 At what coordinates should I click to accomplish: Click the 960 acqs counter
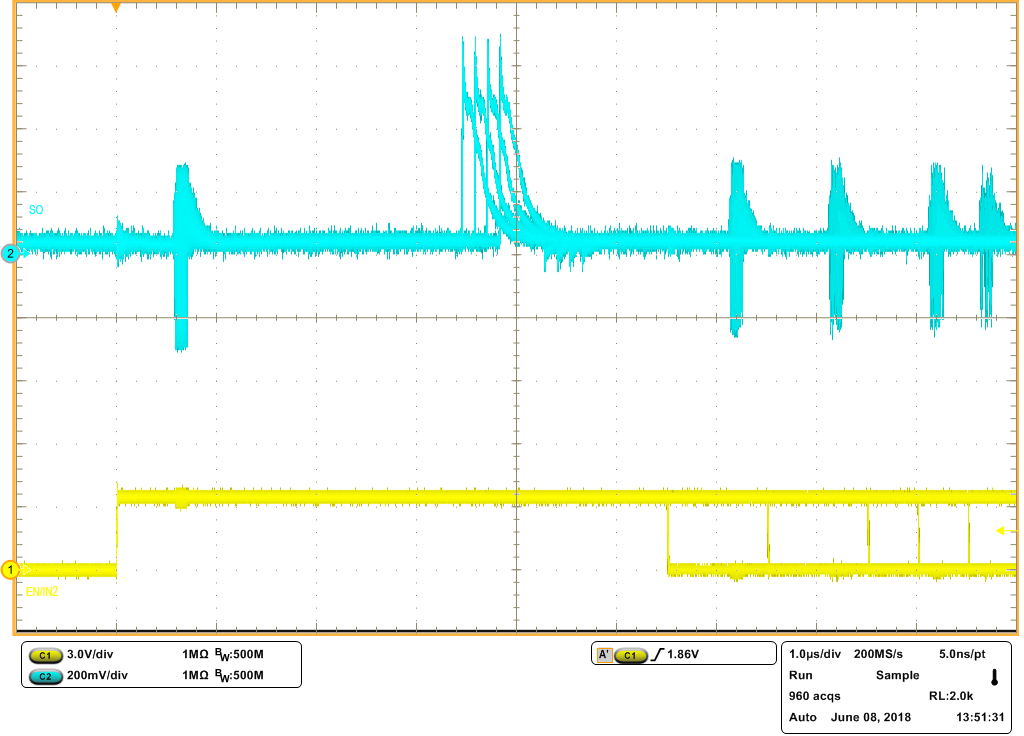click(x=815, y=696)
